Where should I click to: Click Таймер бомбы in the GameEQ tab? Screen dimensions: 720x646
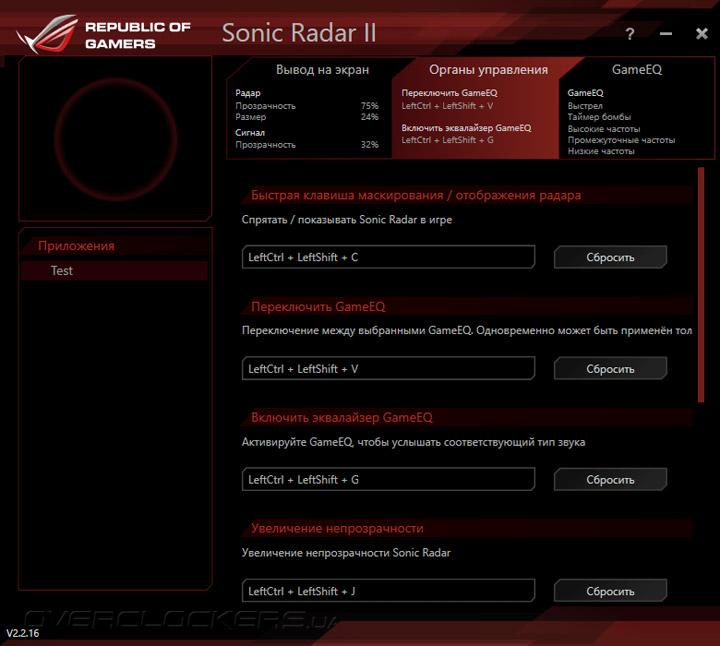click(599, 117)
